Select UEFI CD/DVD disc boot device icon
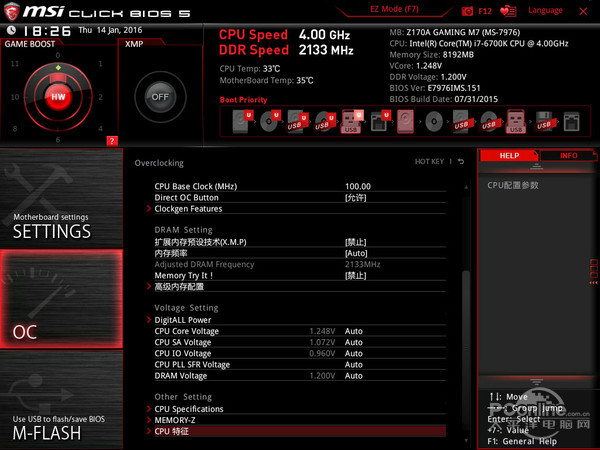Image resolution: width=600 pixels, height=450 pixels. 270,122
